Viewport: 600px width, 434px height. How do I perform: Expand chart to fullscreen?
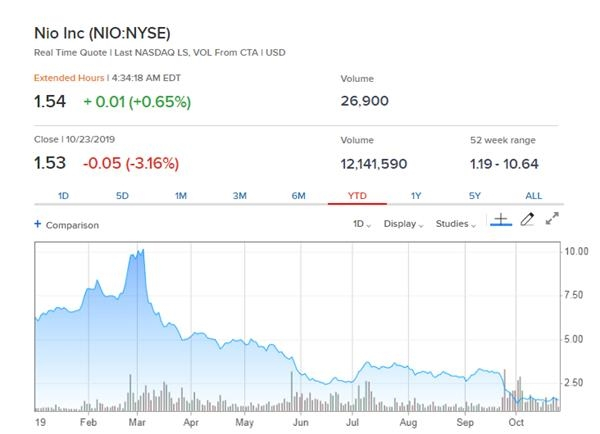[552, 220]
